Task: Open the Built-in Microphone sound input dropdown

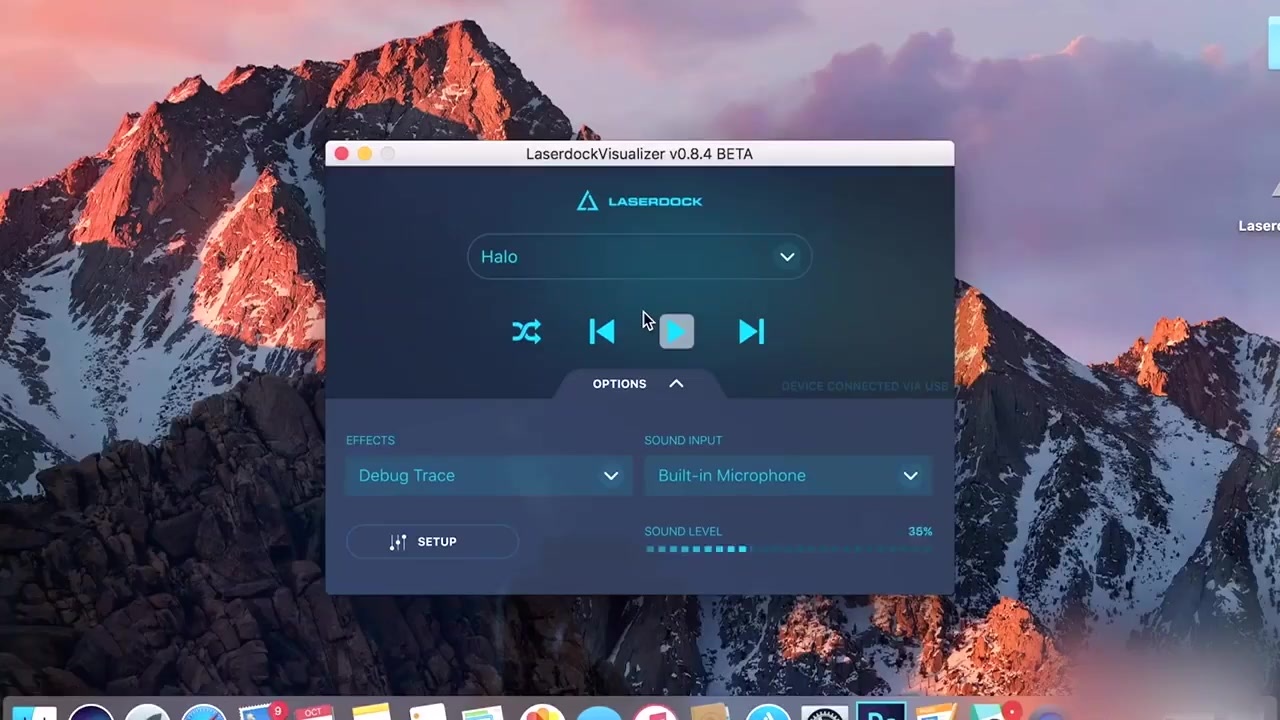Action: click(788, 476)
